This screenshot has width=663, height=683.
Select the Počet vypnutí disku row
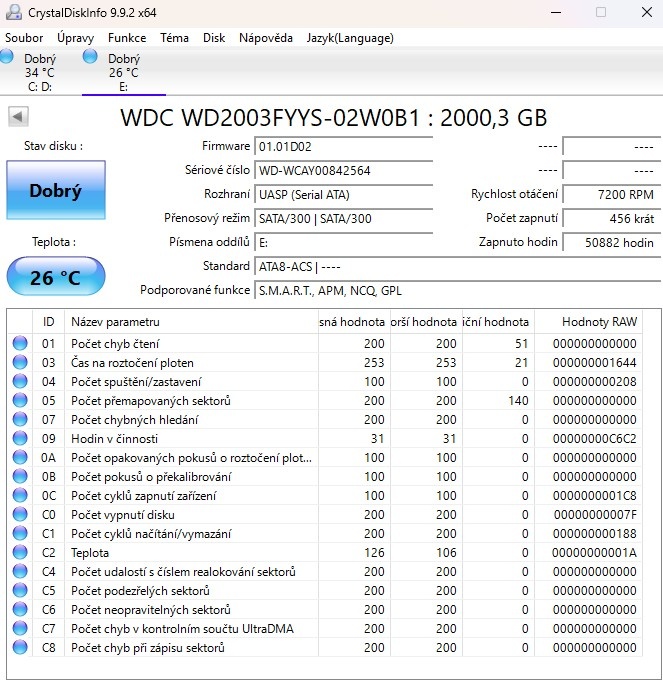point(325,514)
